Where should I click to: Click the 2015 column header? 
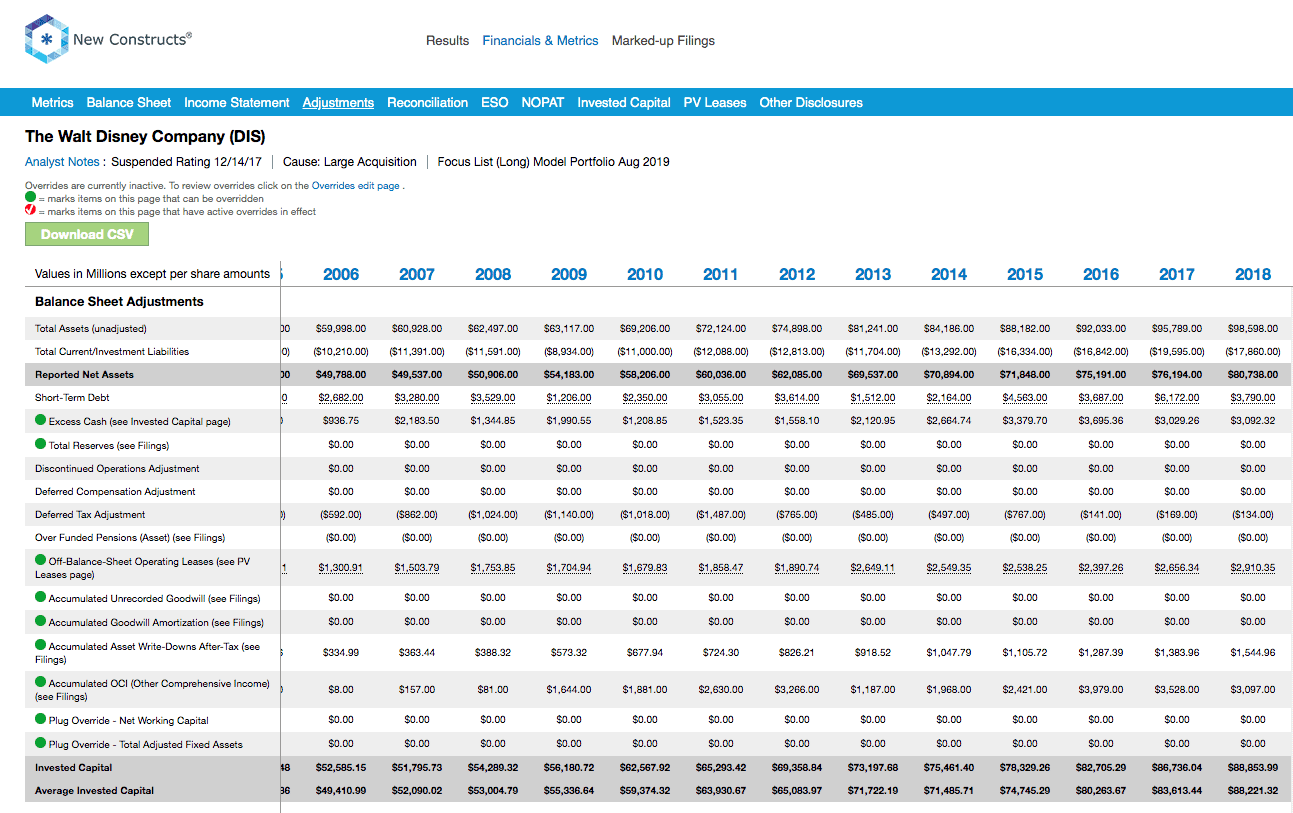tap(1025, 274)
